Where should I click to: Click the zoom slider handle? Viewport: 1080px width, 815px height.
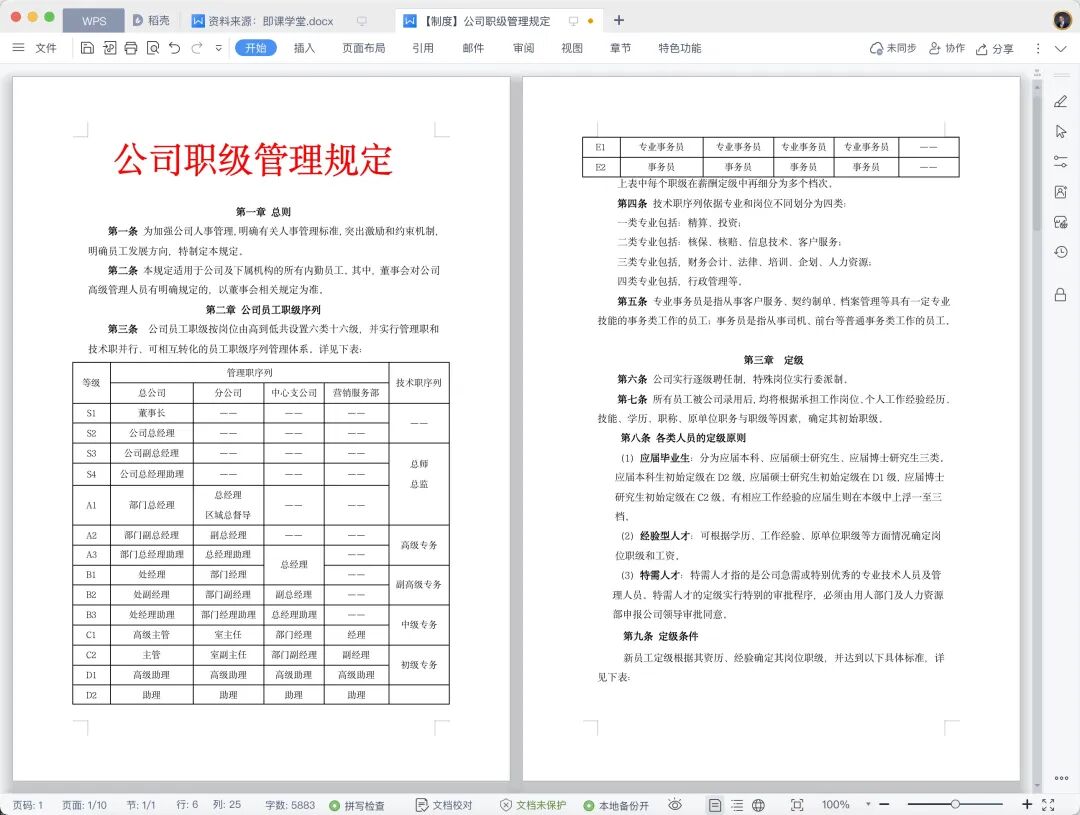coord(955,804)
